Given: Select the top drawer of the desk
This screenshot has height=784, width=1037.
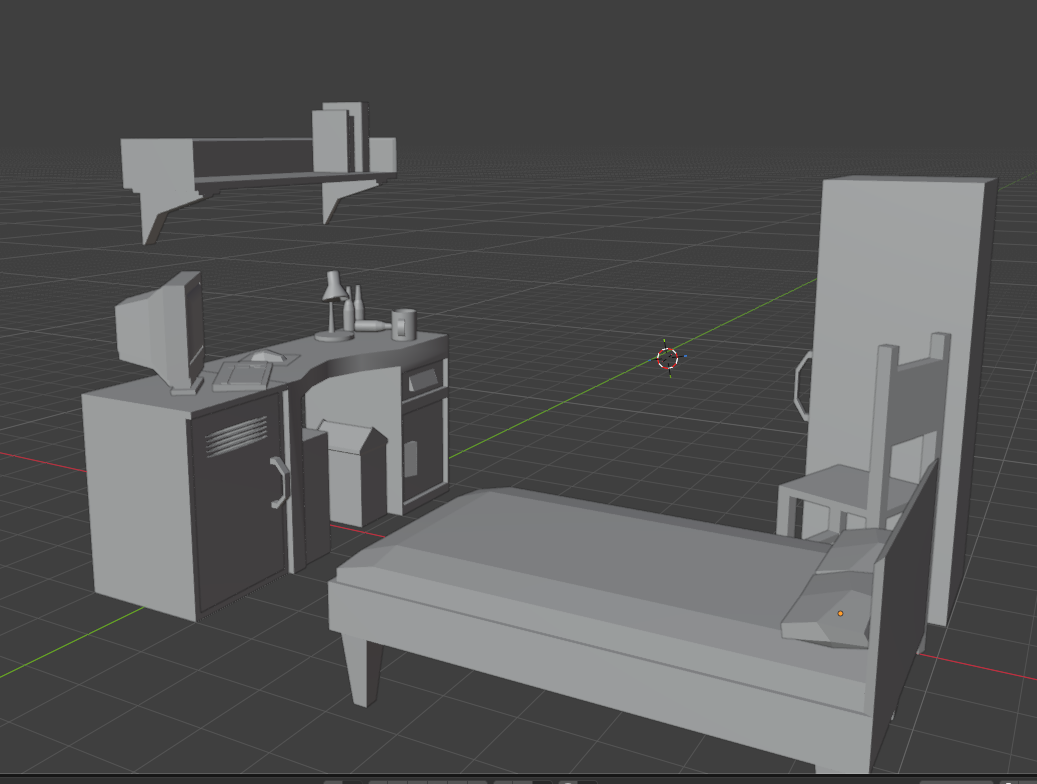Looking at the screenshot, I should [x=424, y=379].
